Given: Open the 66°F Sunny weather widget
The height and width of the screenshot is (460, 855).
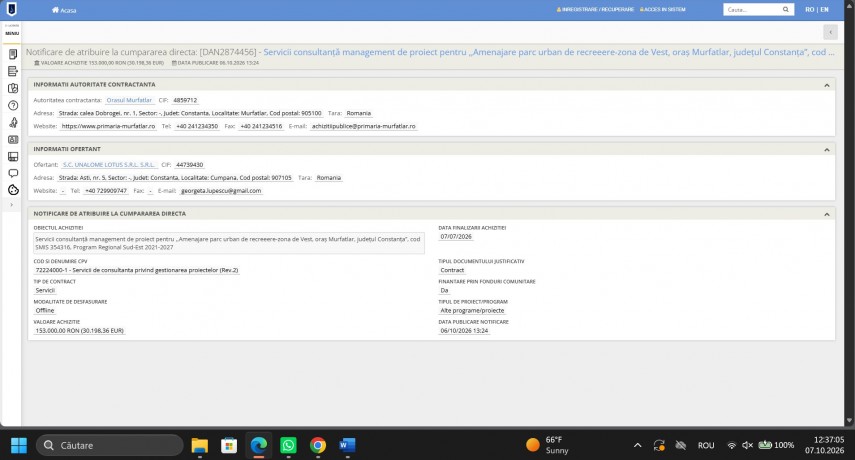Looking at the screenshot, I should 547,445.
